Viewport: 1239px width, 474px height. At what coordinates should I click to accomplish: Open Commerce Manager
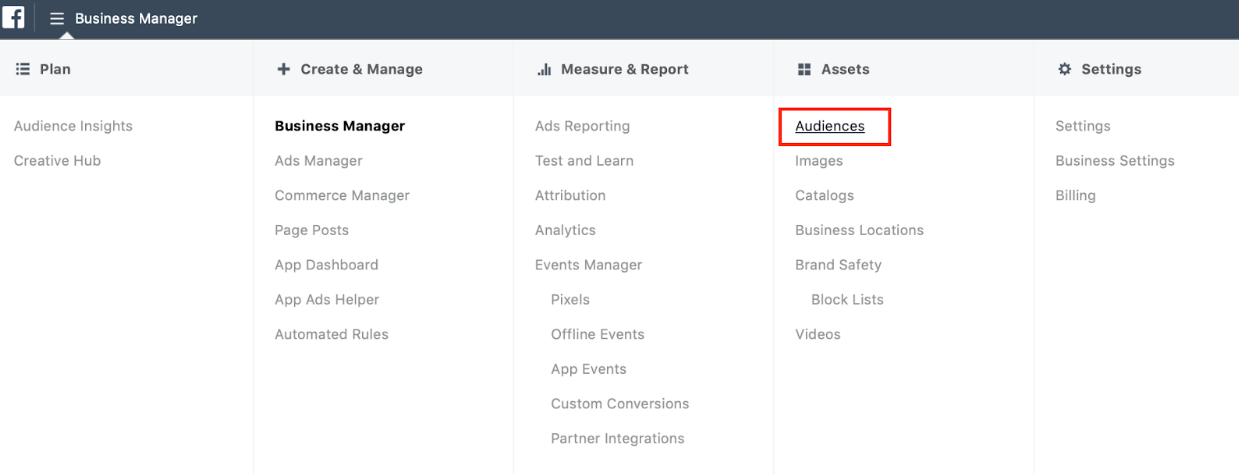tap(342, 196)
